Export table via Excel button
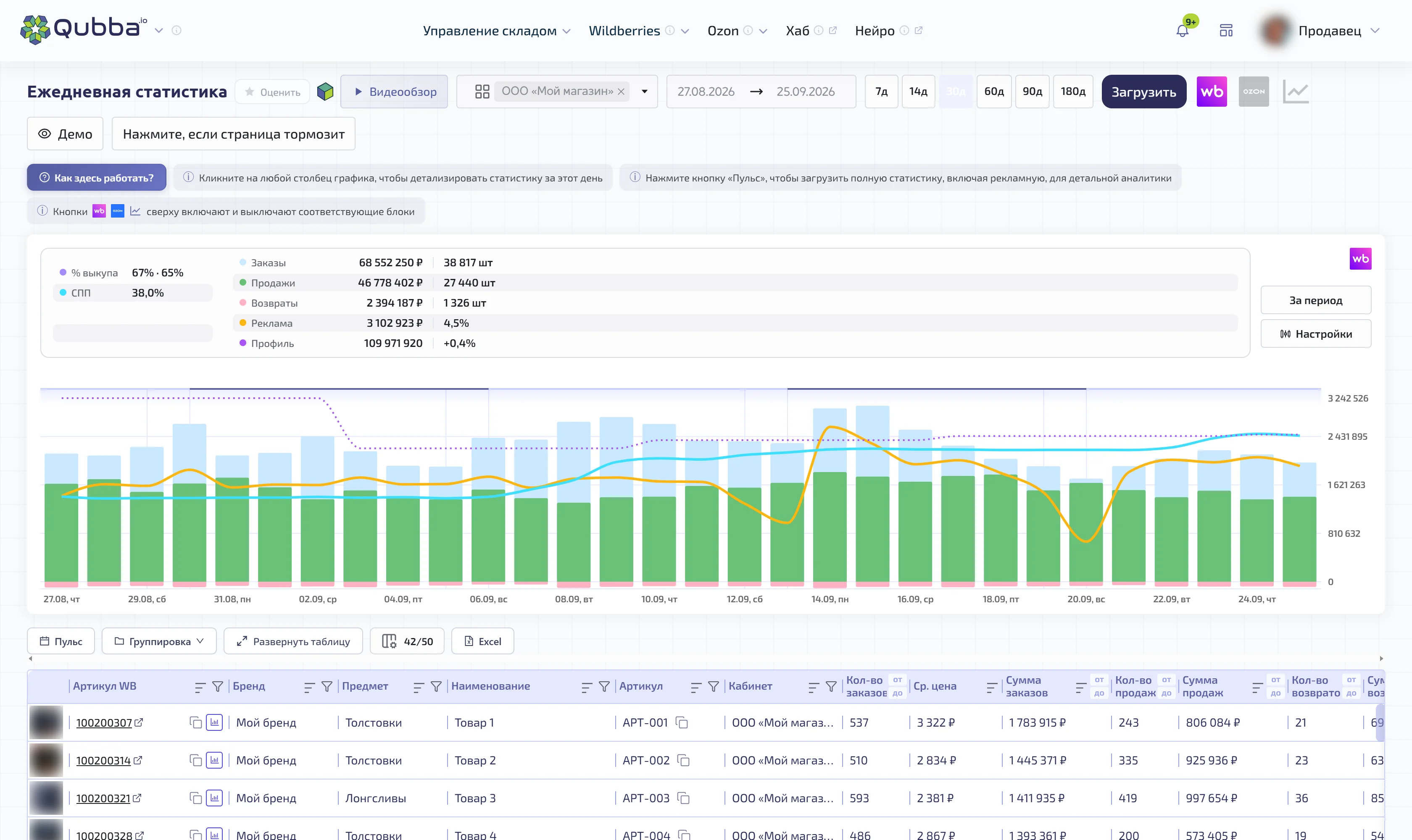The height and width of the screenshot is (840, 1412). click(482, 641)
